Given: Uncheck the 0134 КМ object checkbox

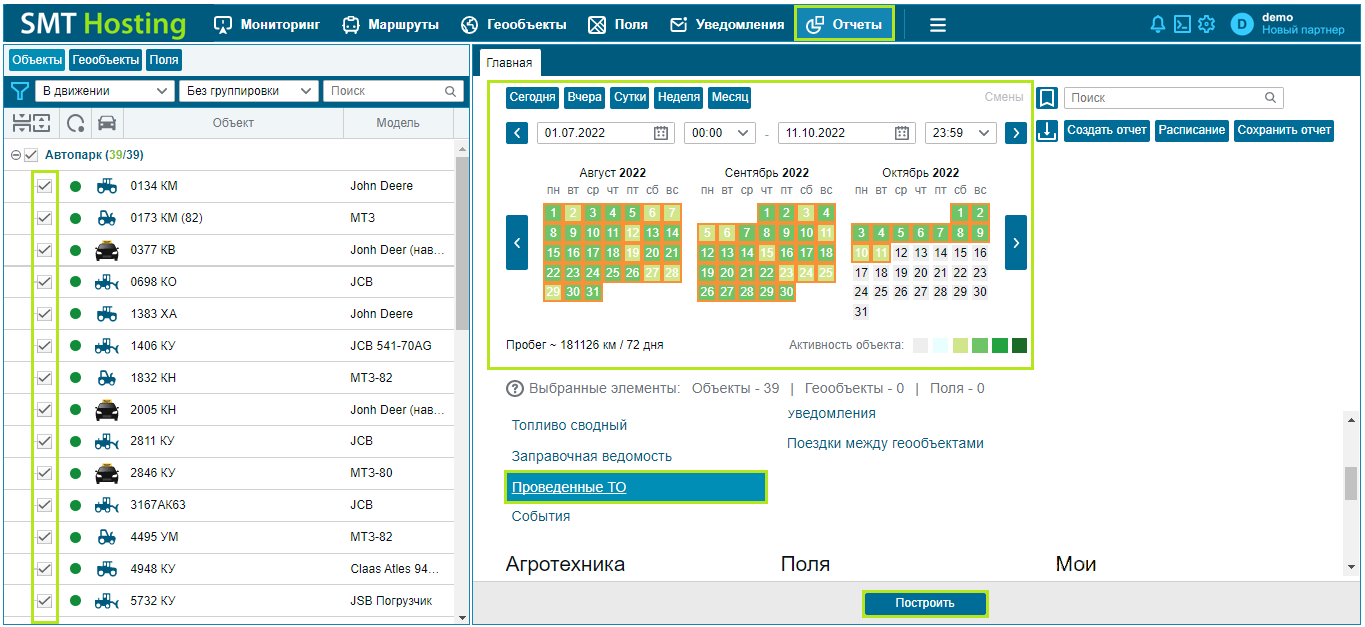Looking at the screenshot, I should click(x=44, y=186).
